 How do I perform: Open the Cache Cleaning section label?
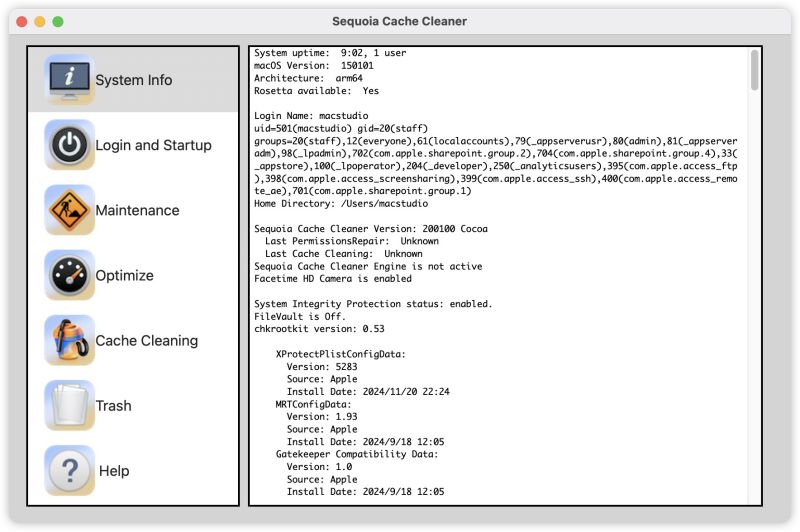pos(146,341)
